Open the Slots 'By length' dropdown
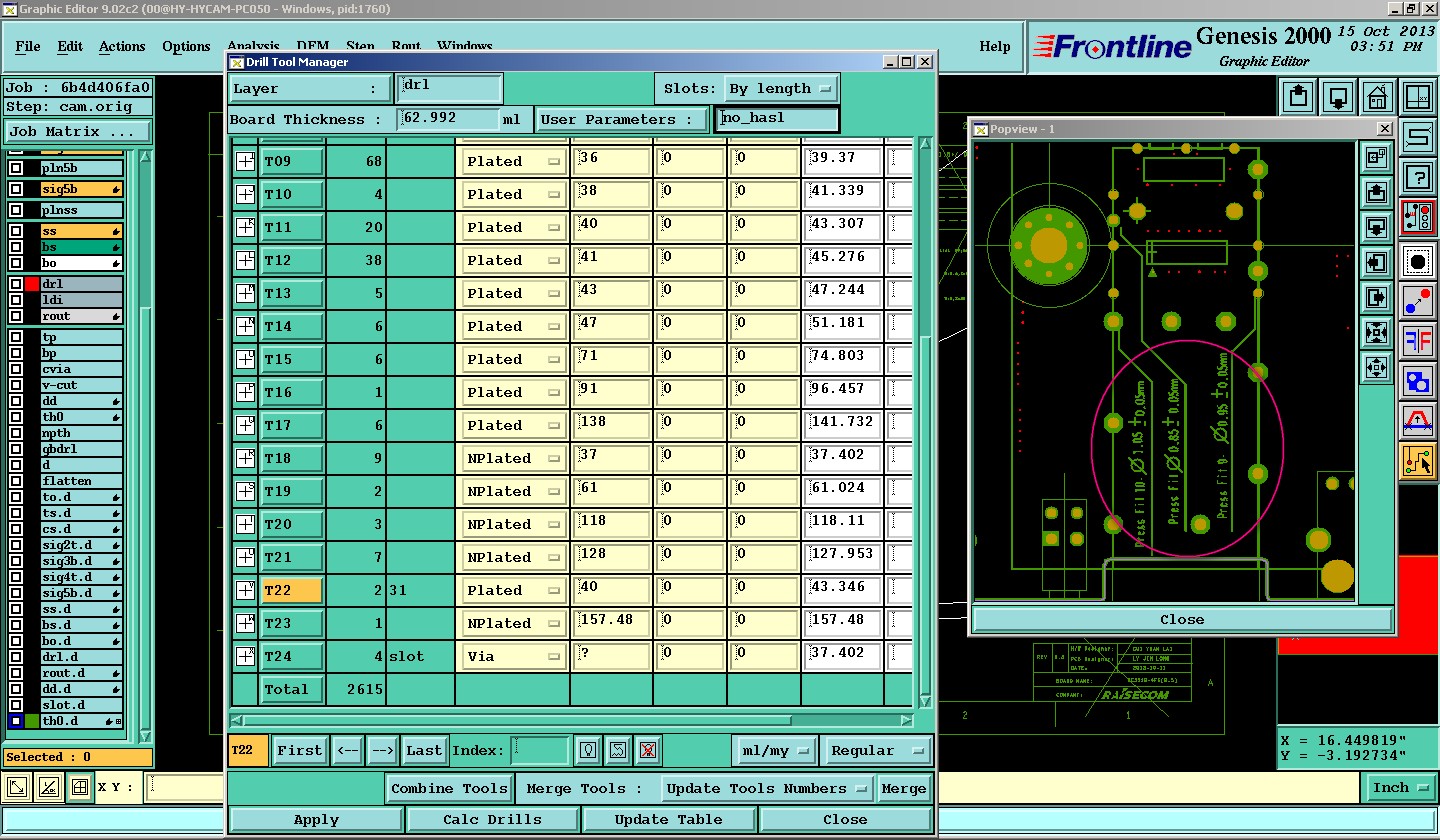 tap(780, 89)
